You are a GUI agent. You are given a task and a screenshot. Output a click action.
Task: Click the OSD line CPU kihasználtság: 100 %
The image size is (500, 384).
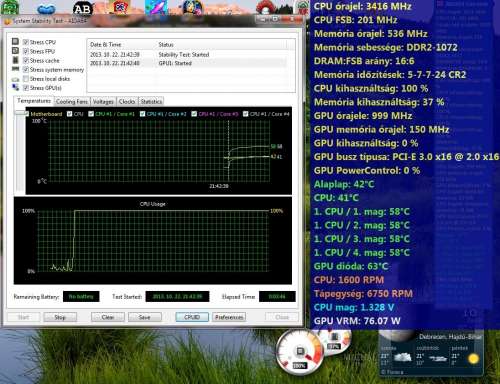coord(371,88)
